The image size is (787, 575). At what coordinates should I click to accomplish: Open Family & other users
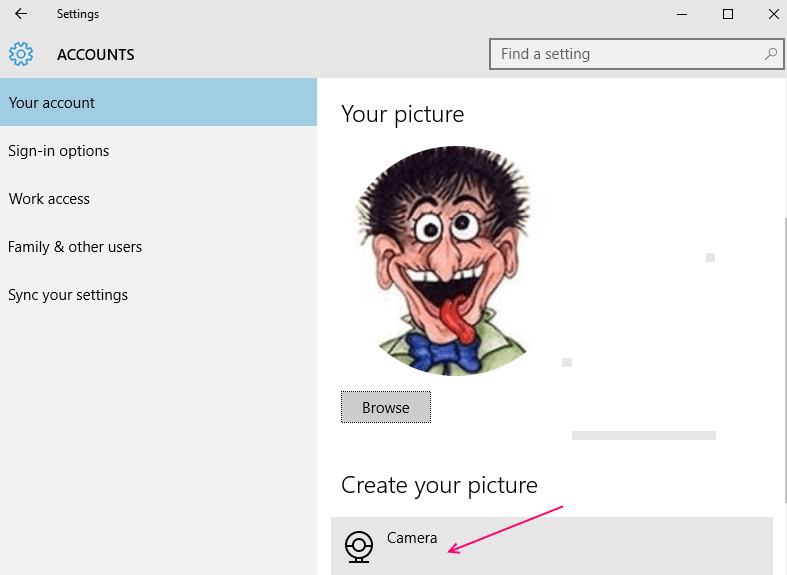pos(158,247)
